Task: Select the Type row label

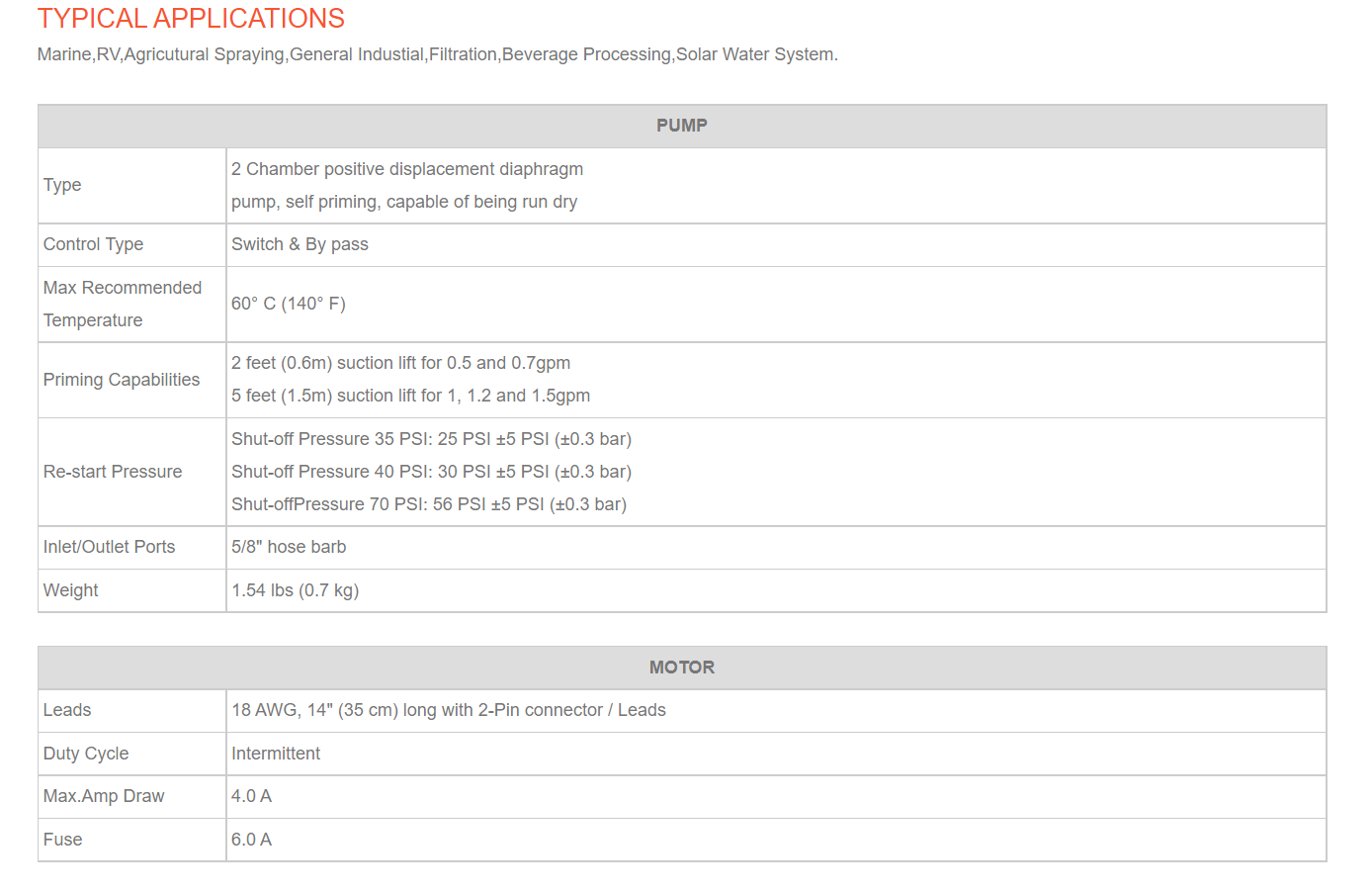Action: 62,185
